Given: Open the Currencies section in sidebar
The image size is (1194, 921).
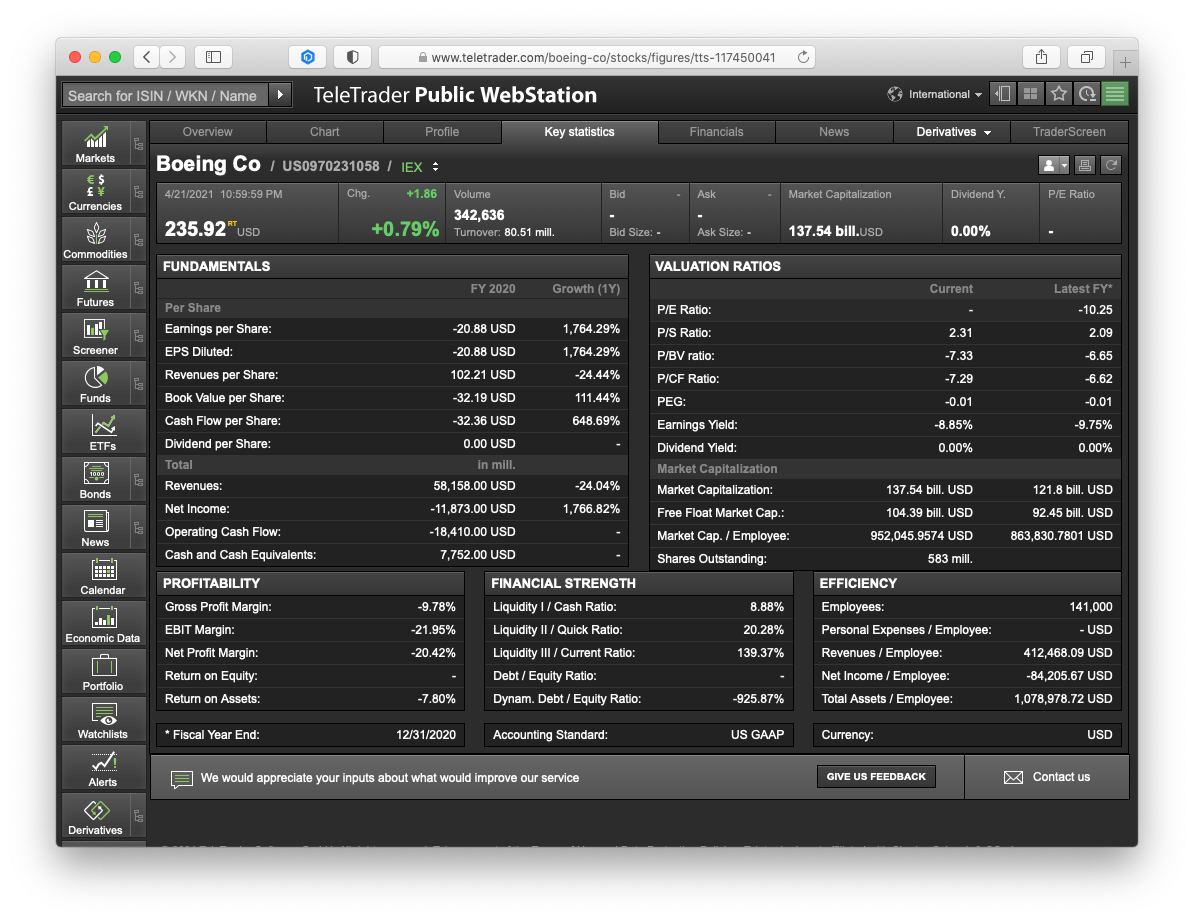Looking at the screenshot, I should pyautogui.click(x=96, y=192).
